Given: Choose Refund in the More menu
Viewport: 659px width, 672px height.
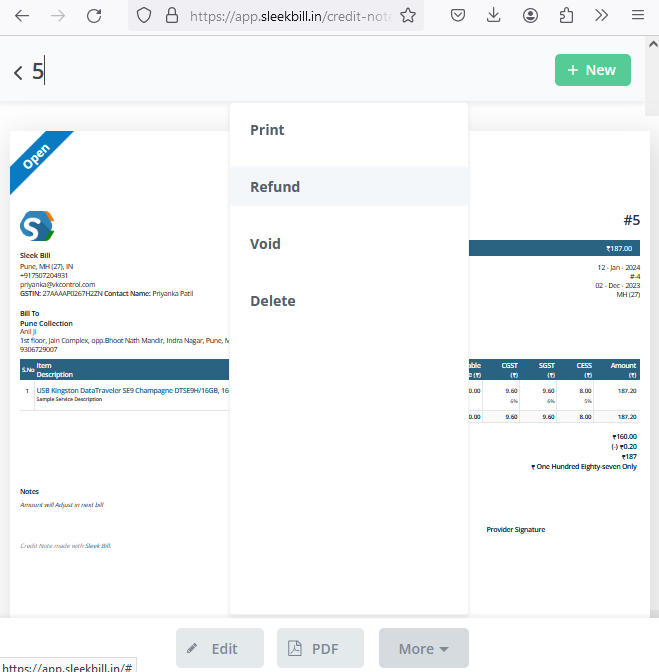Looking at the screenshot, I should click(x=275, y=187).
